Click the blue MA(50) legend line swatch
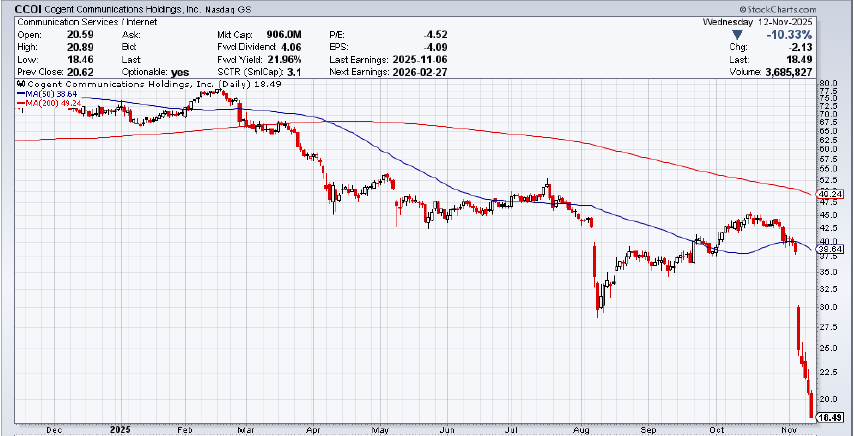Image resolution: width=854 pixels, height=436 pixels. [x=21, y=94]
